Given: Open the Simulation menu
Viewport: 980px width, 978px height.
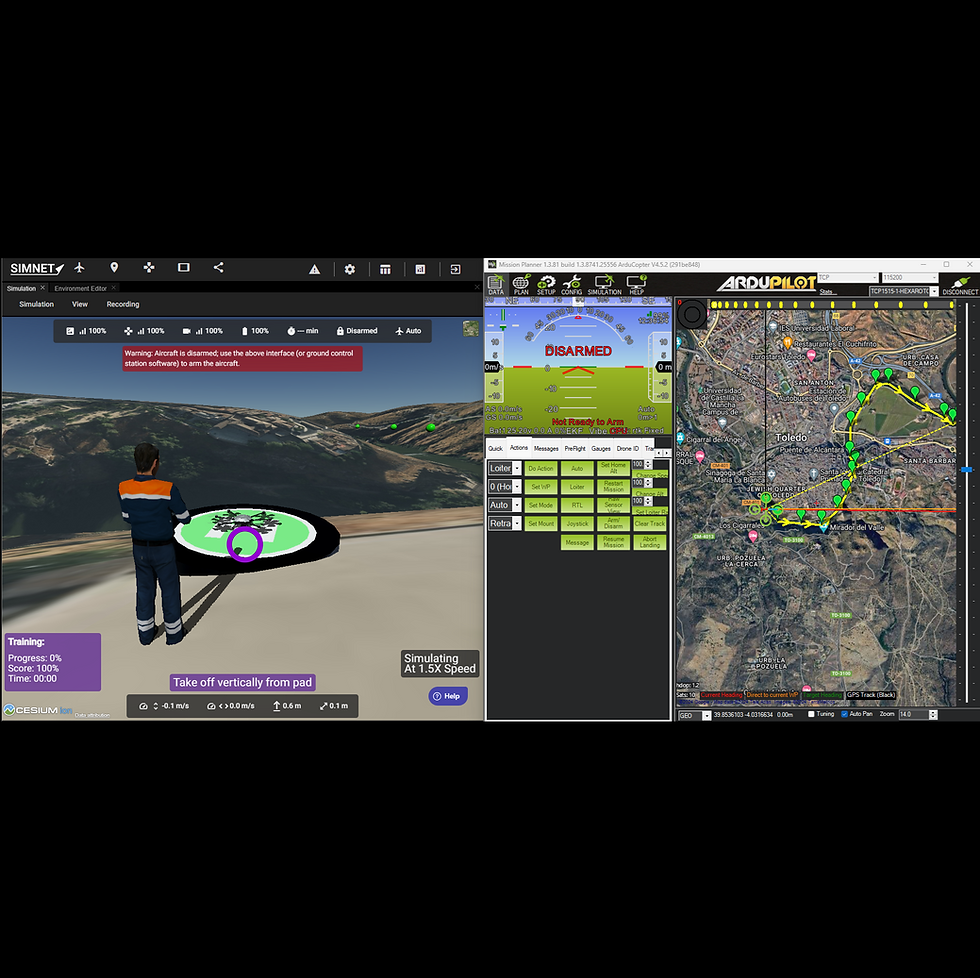Looking at the screenshot, I should tap(36, 304).
